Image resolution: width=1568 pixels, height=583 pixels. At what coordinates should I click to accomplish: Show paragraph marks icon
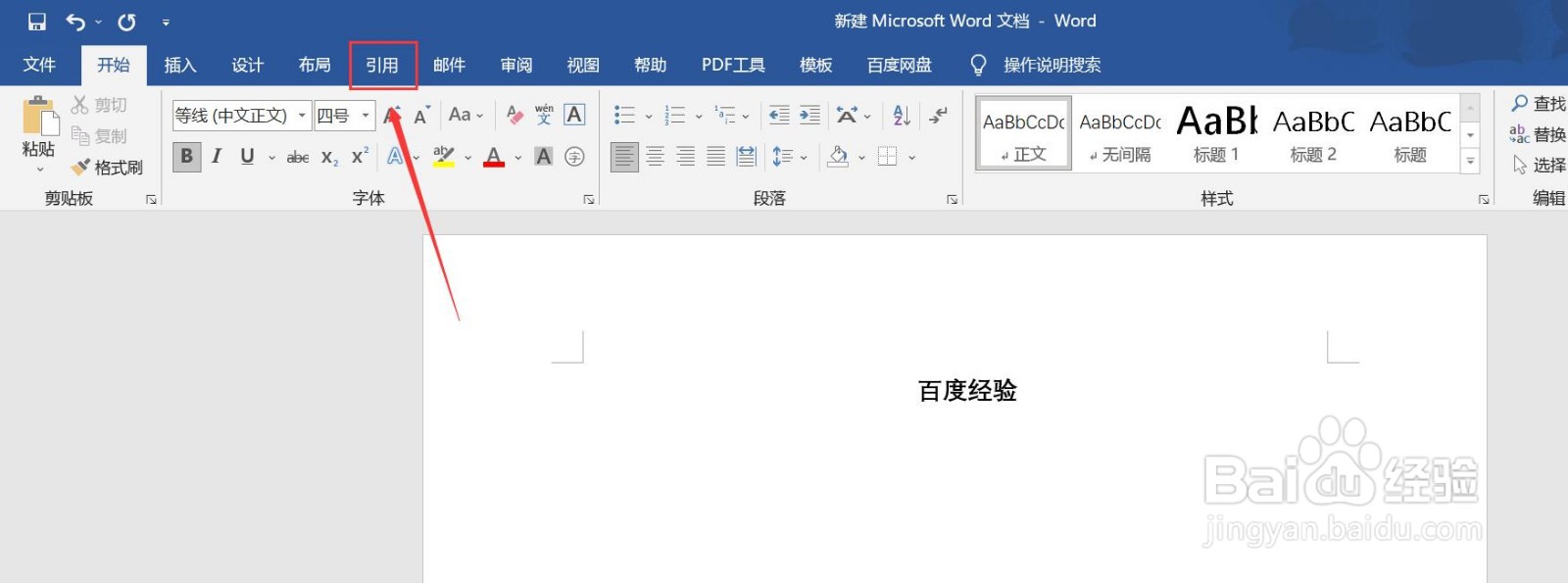click(x=938, y=116)
